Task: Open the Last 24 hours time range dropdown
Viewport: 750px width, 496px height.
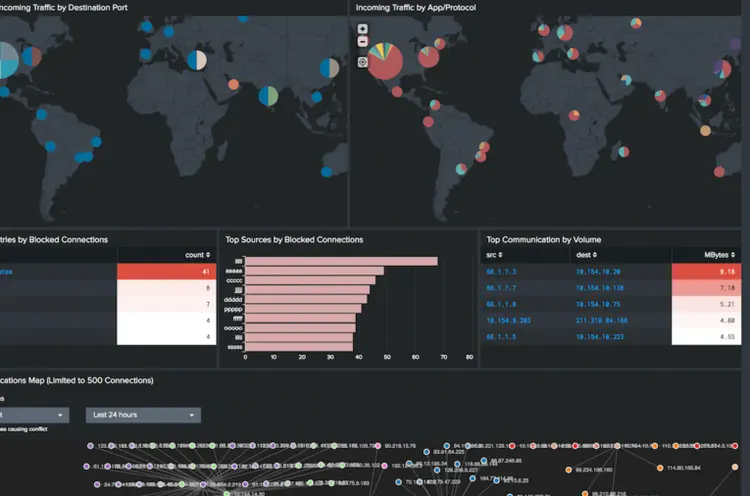Action: (x=143, y=415)
